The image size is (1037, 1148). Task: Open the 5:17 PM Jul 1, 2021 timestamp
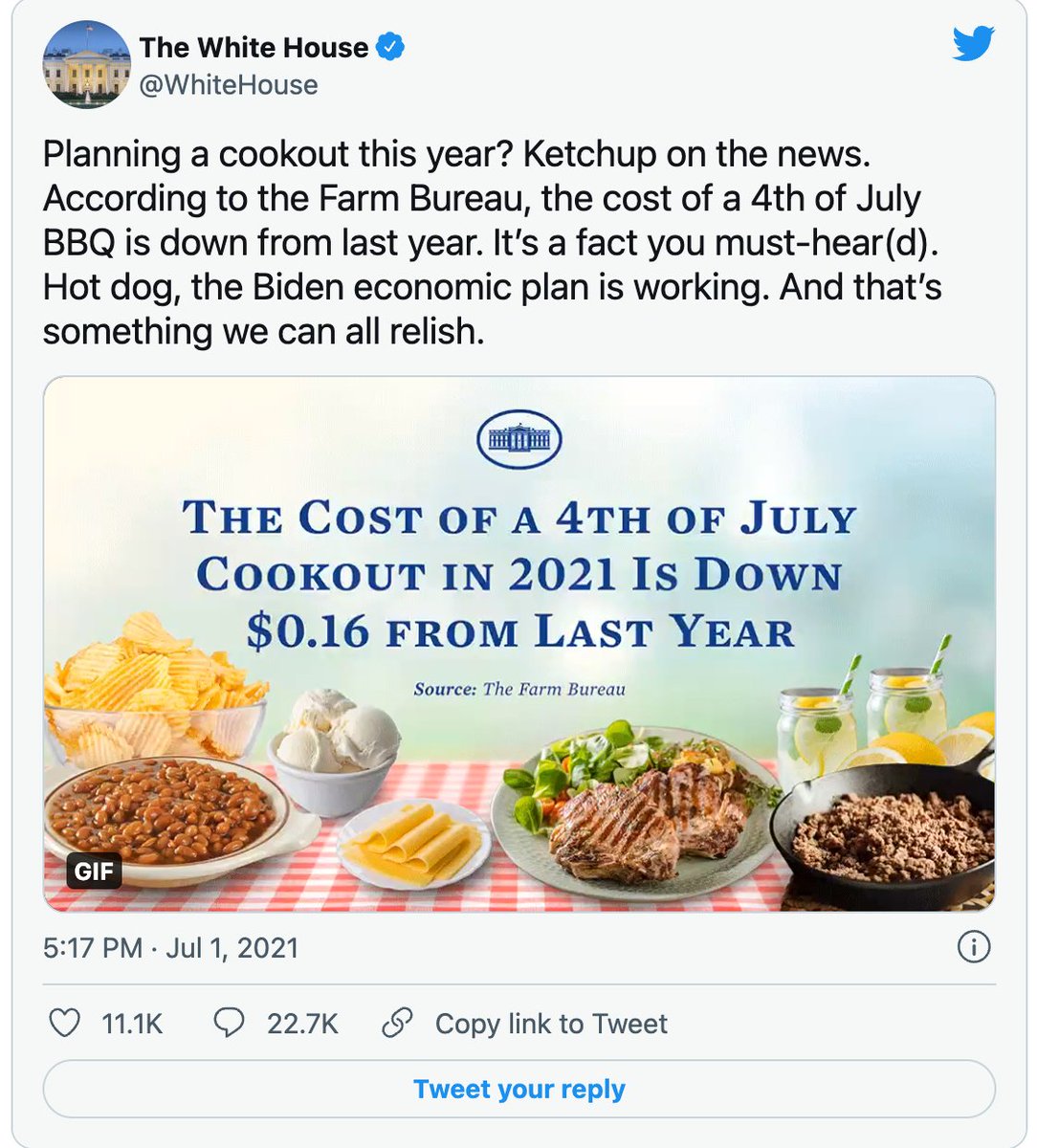[171, 948]
